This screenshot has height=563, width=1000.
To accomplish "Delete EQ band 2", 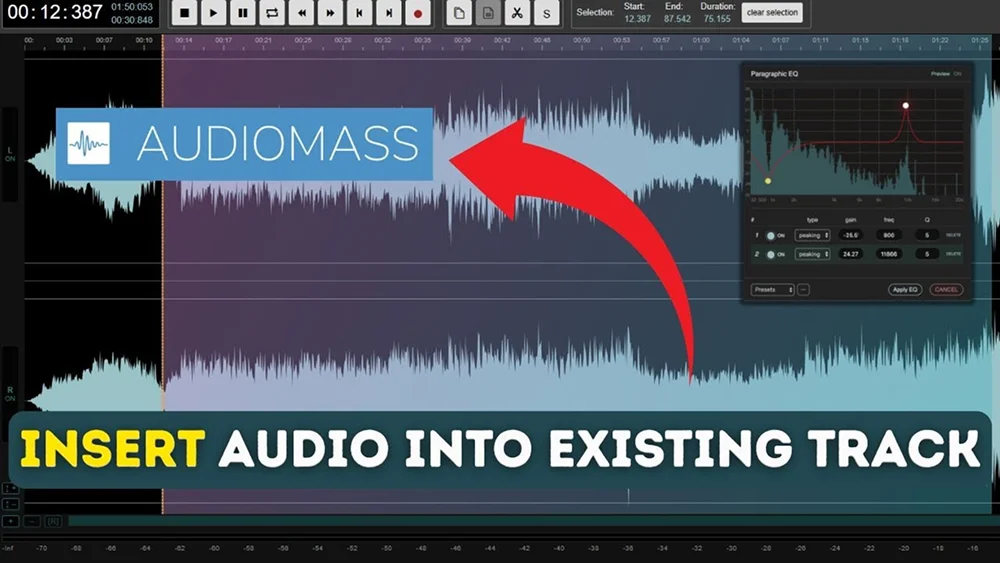I will (x=953, y=254).
